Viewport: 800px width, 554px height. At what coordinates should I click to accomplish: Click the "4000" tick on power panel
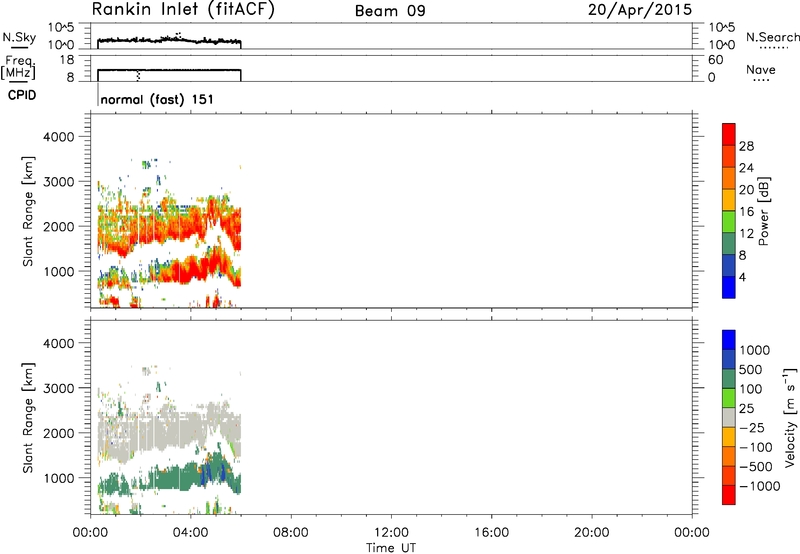(x=58, y=137)
